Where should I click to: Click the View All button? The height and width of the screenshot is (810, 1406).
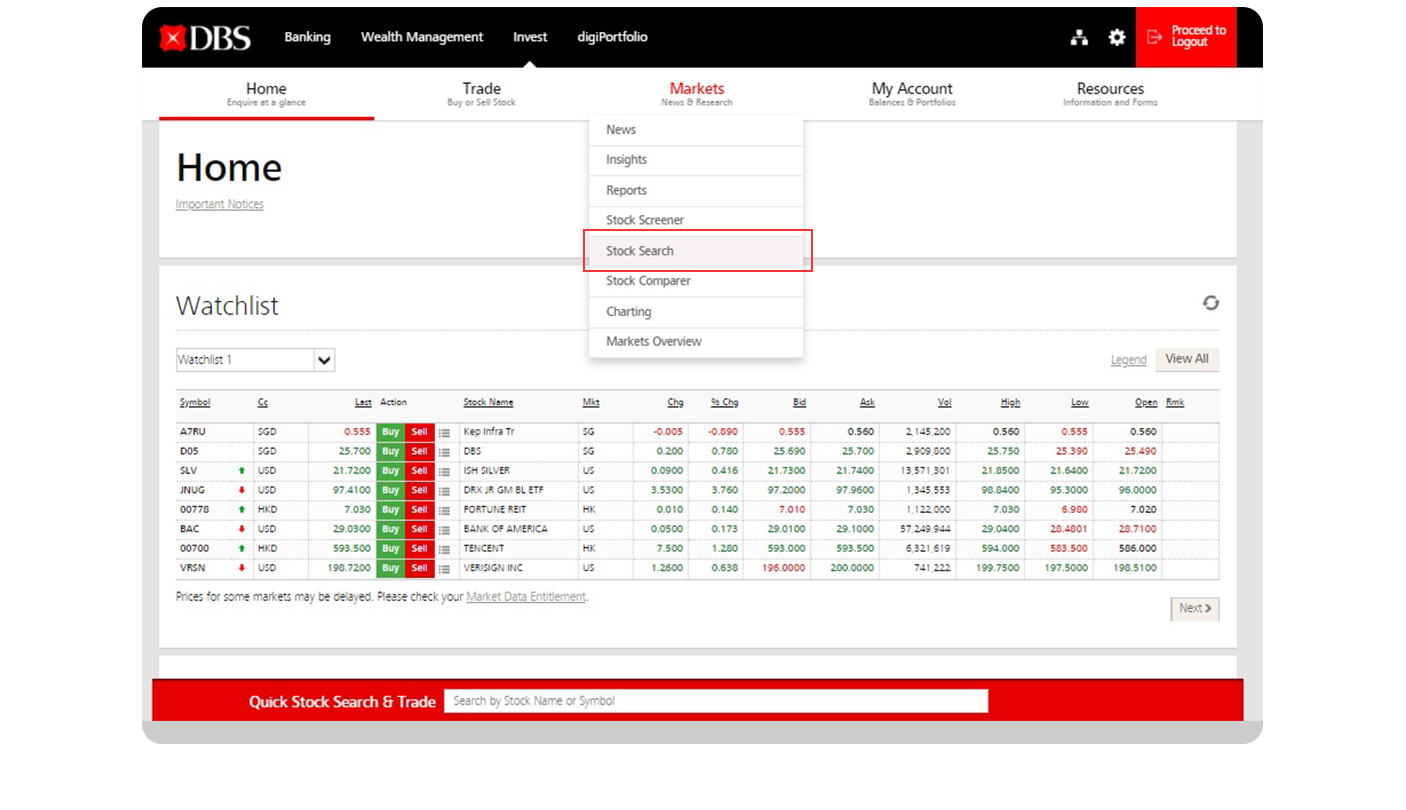(x=1187, y=359)
